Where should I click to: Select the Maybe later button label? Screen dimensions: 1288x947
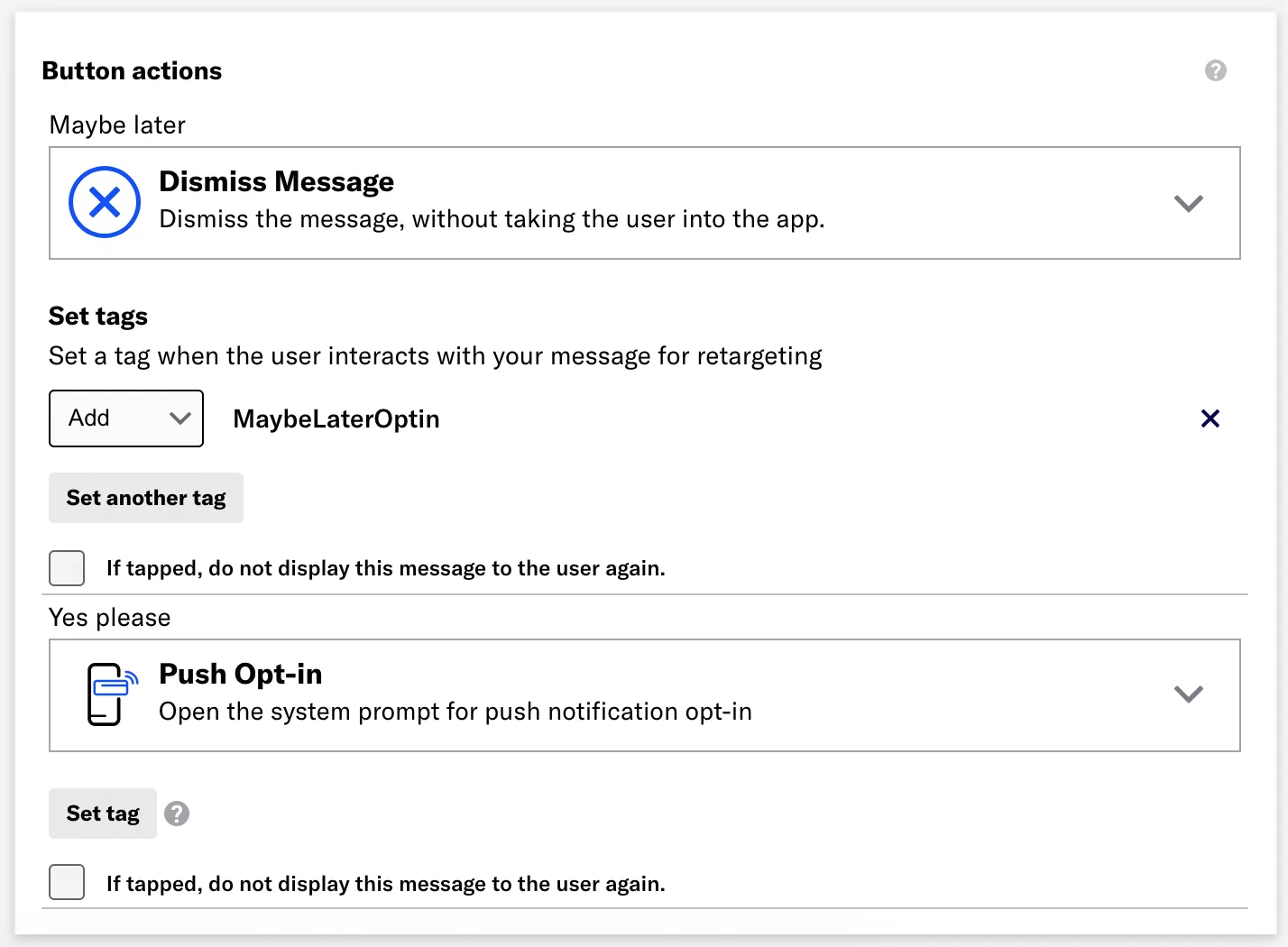coord(116,124)
